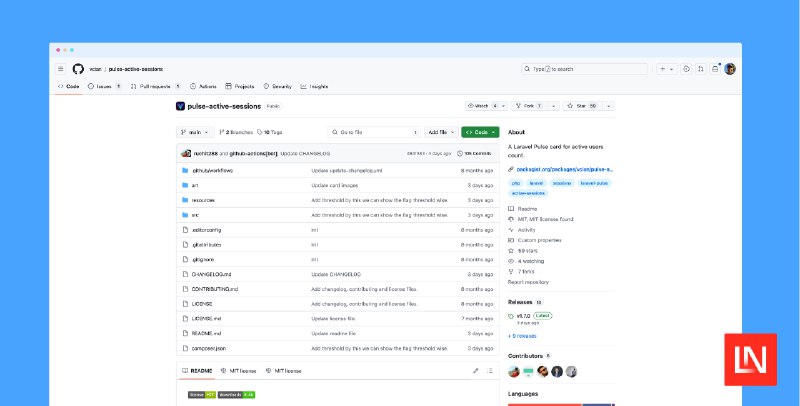Open the composer.json file
The width and height of the screenshot is (800, 406).
click(x=209, y=348)
